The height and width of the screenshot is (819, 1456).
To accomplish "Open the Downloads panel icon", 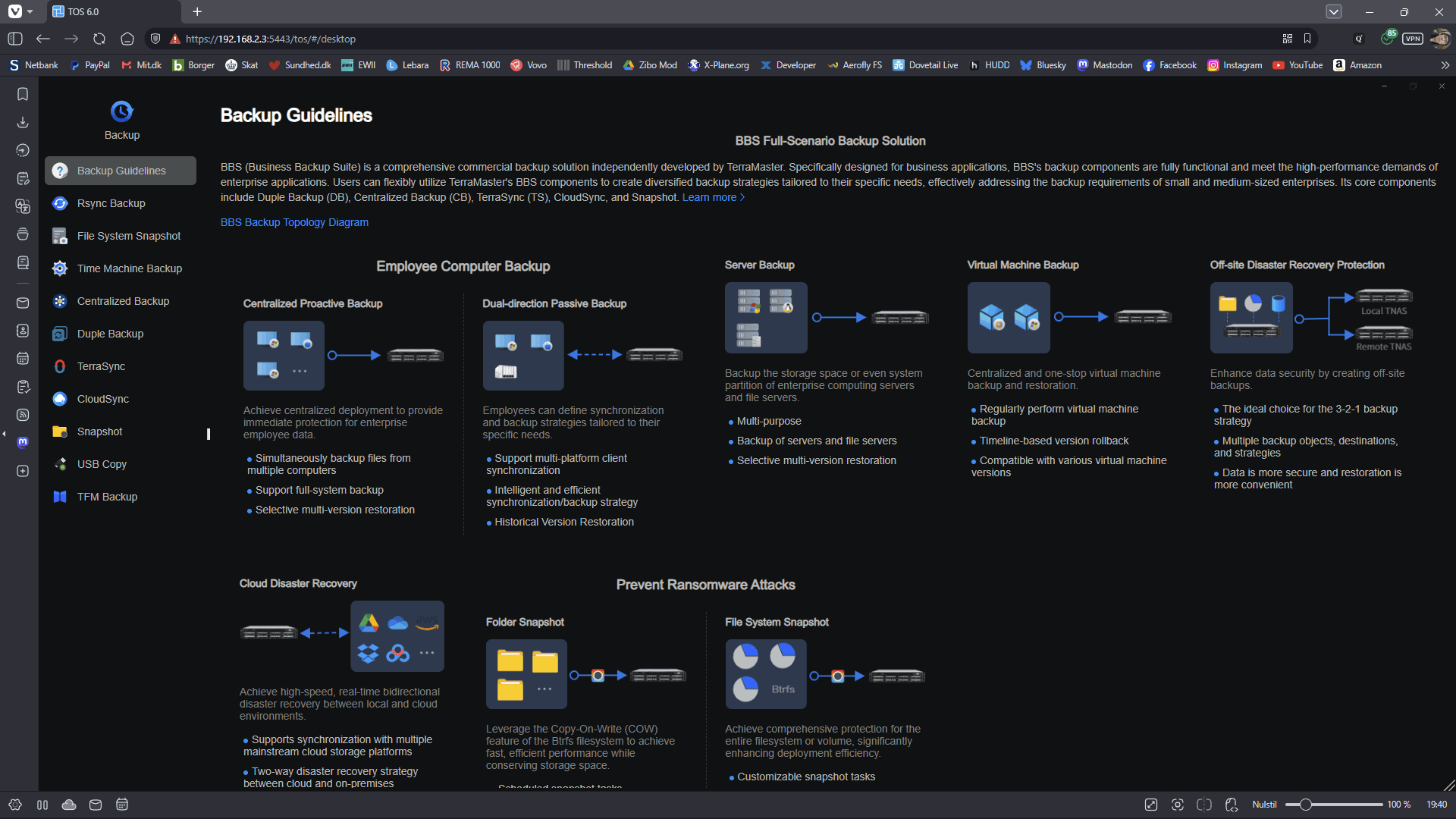I will 23,122.
